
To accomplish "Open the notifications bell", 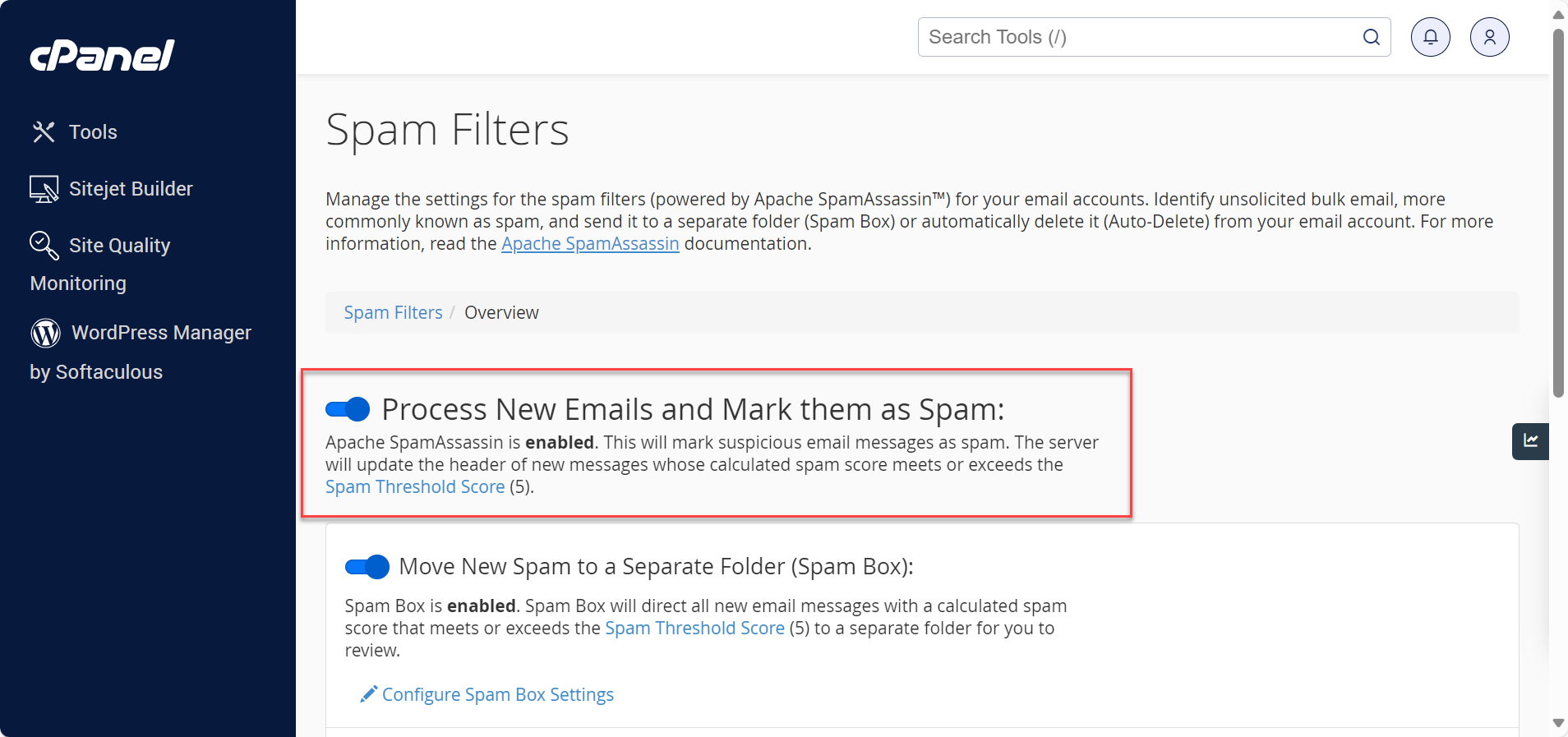I will tap(1429, 36).
